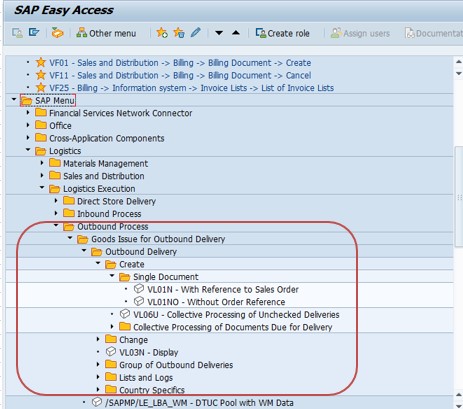463x409 pixels.
Task: Expand Lists and Logs folder
Action: pyautogui.click(x=98, y=377)
